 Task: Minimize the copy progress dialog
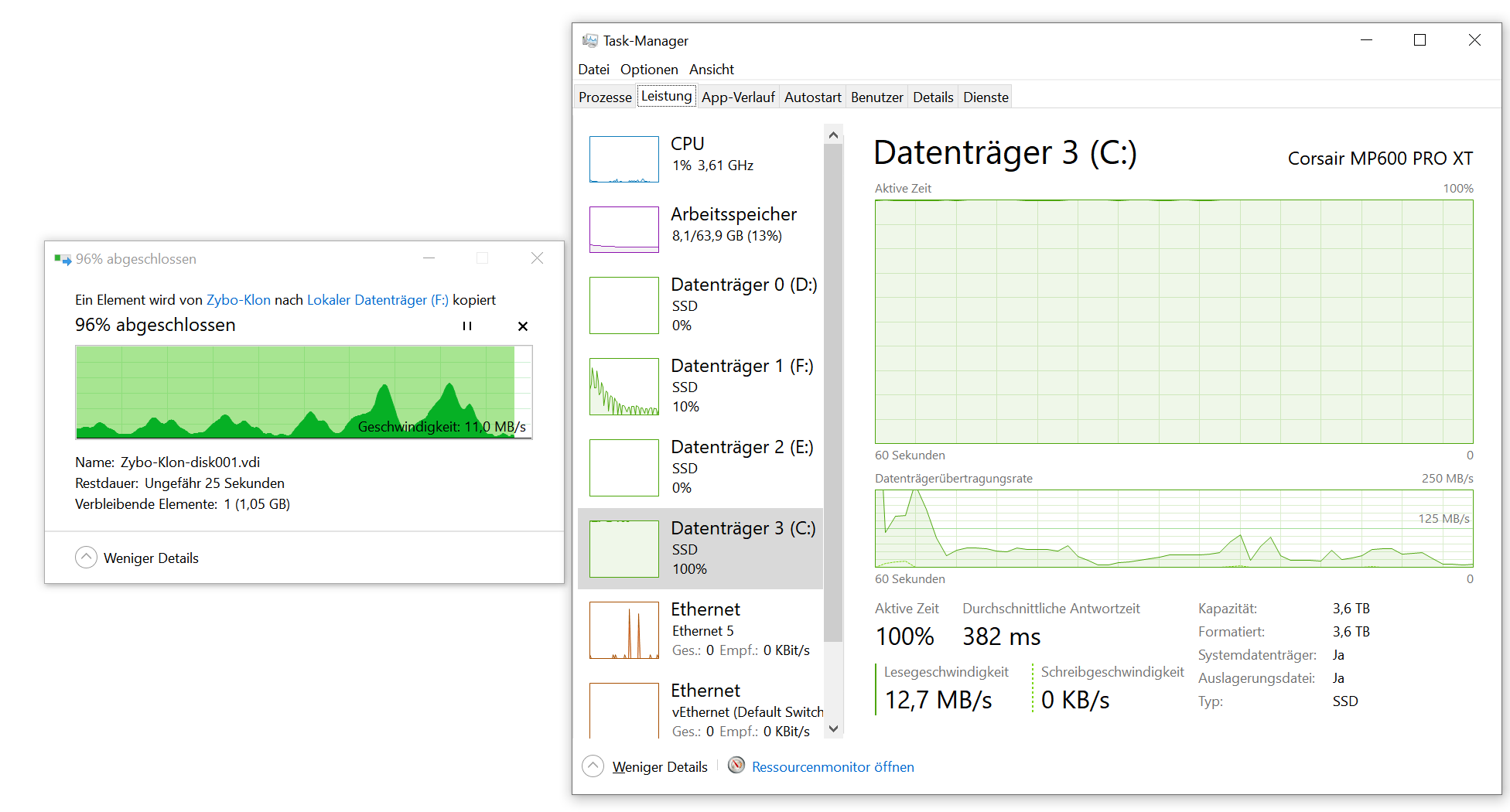(429, 258)
